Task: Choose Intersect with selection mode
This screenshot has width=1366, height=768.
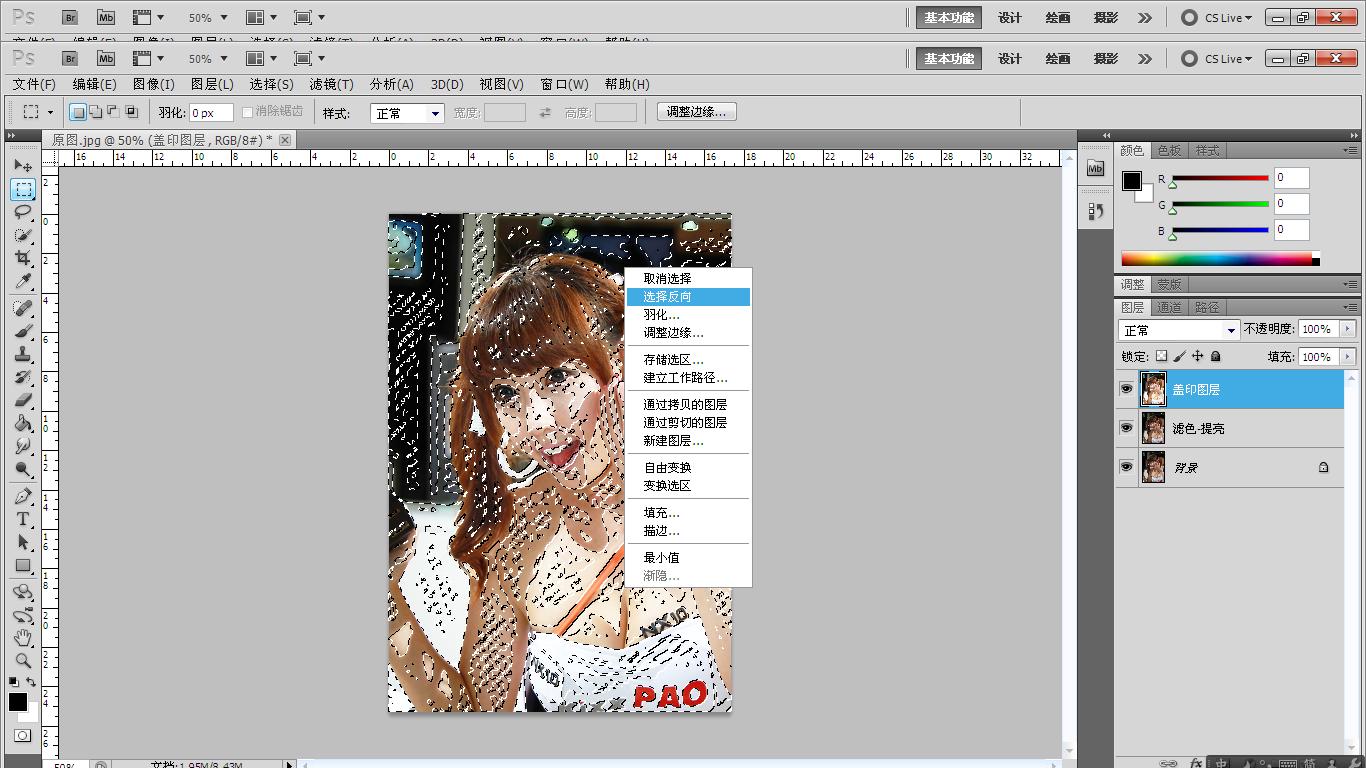Action: [x=131, y=112]
